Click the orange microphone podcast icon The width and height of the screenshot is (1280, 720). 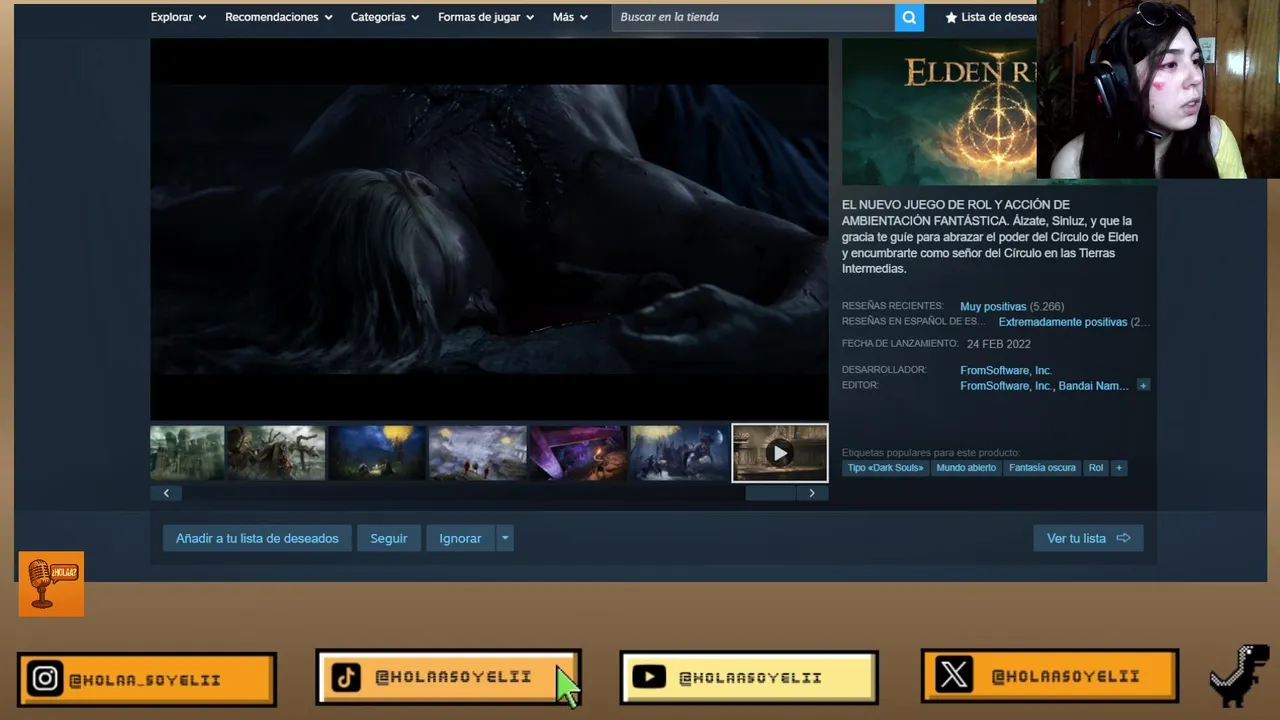click(x=51, y=584)
